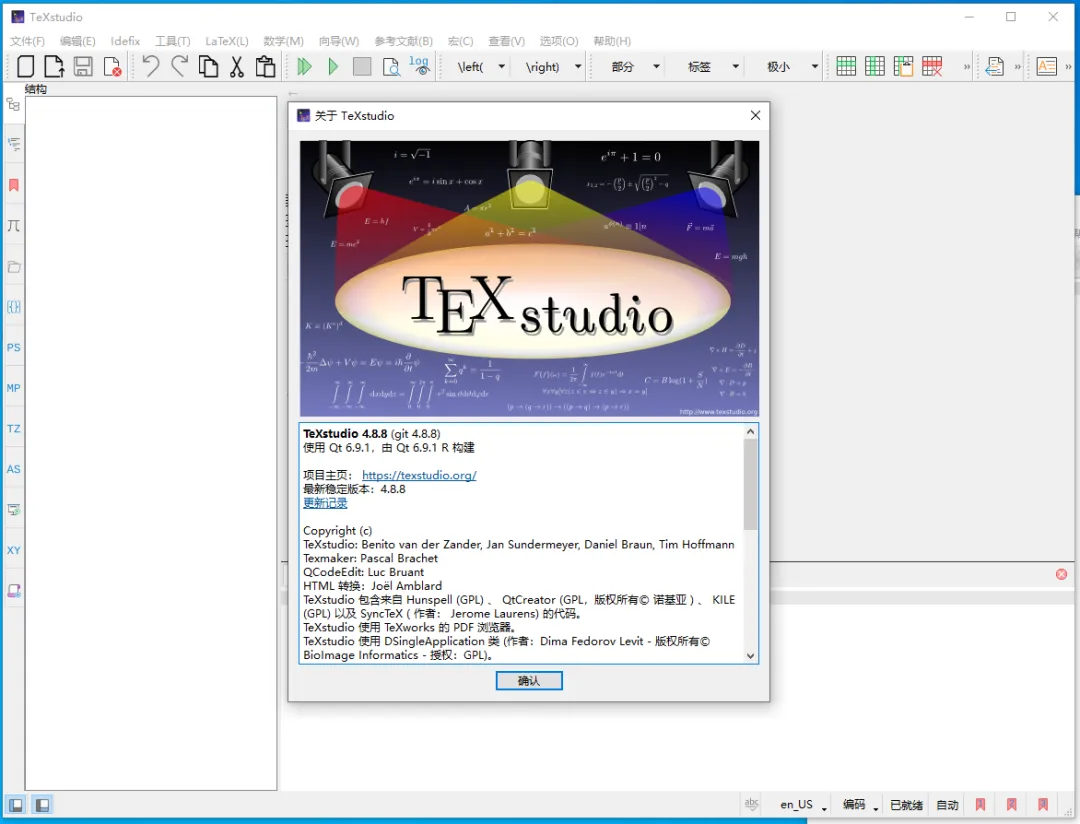Toggle status bar bookmark 2
Image resolution: width=1080 pixels, height=824 pixels.
pos(1011,805)
